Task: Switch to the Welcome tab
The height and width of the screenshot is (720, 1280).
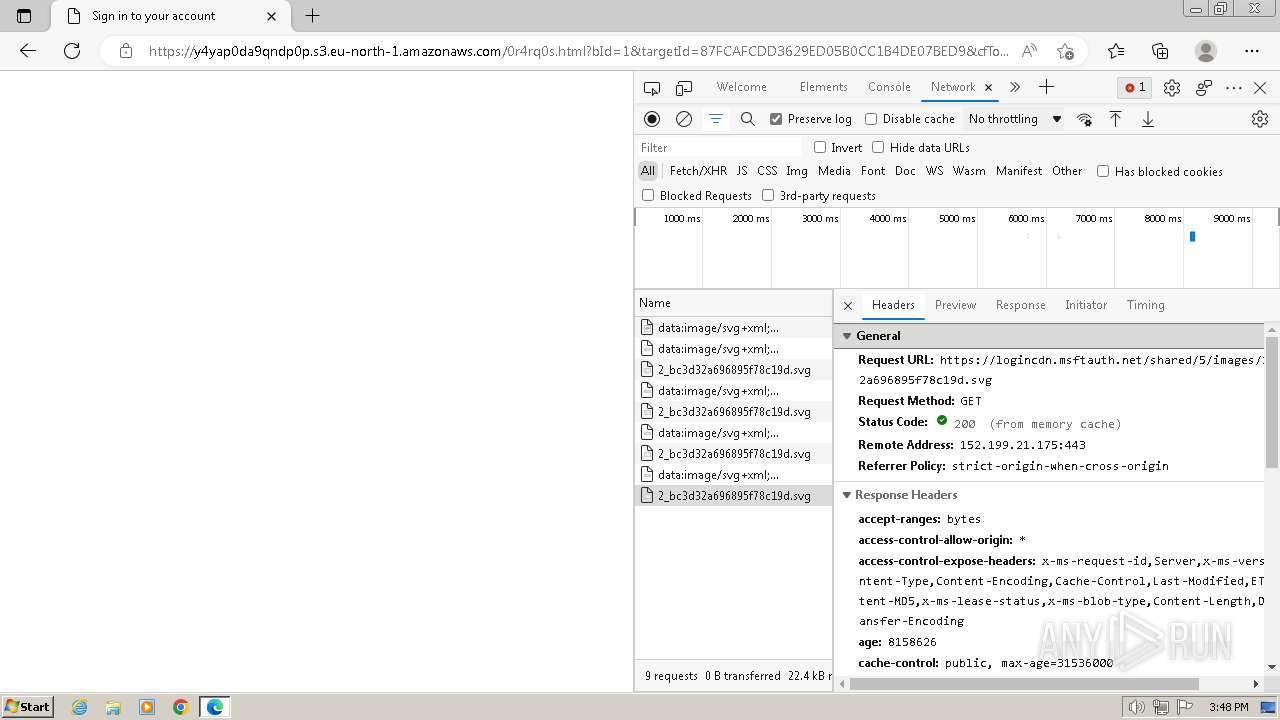Action: point(741,87)
